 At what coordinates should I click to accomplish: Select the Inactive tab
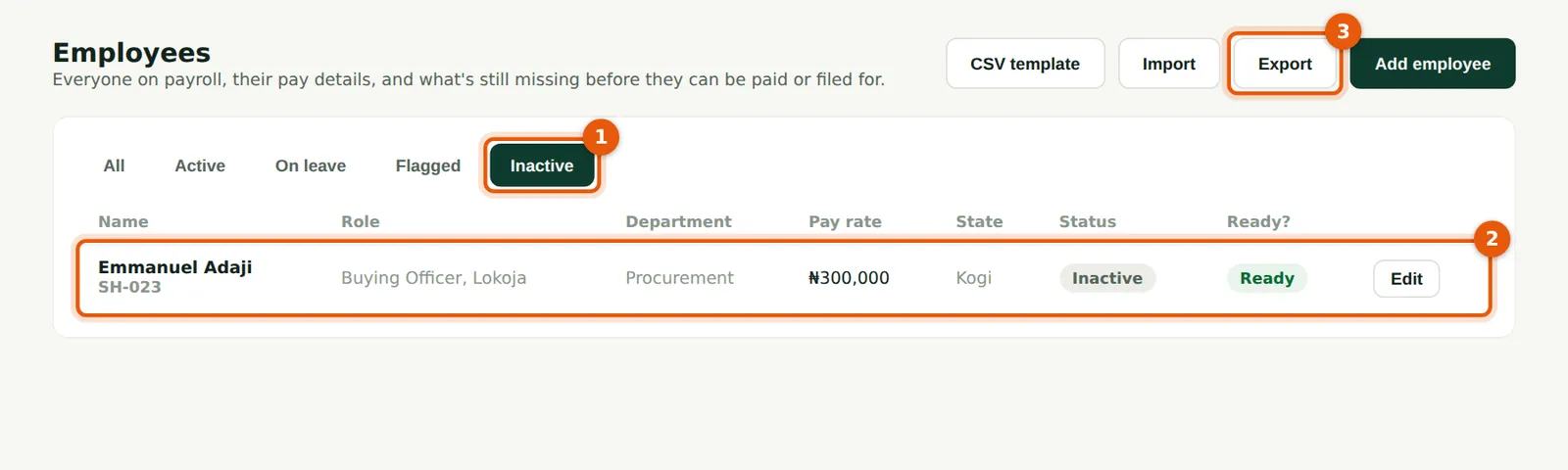click(542, 165)
